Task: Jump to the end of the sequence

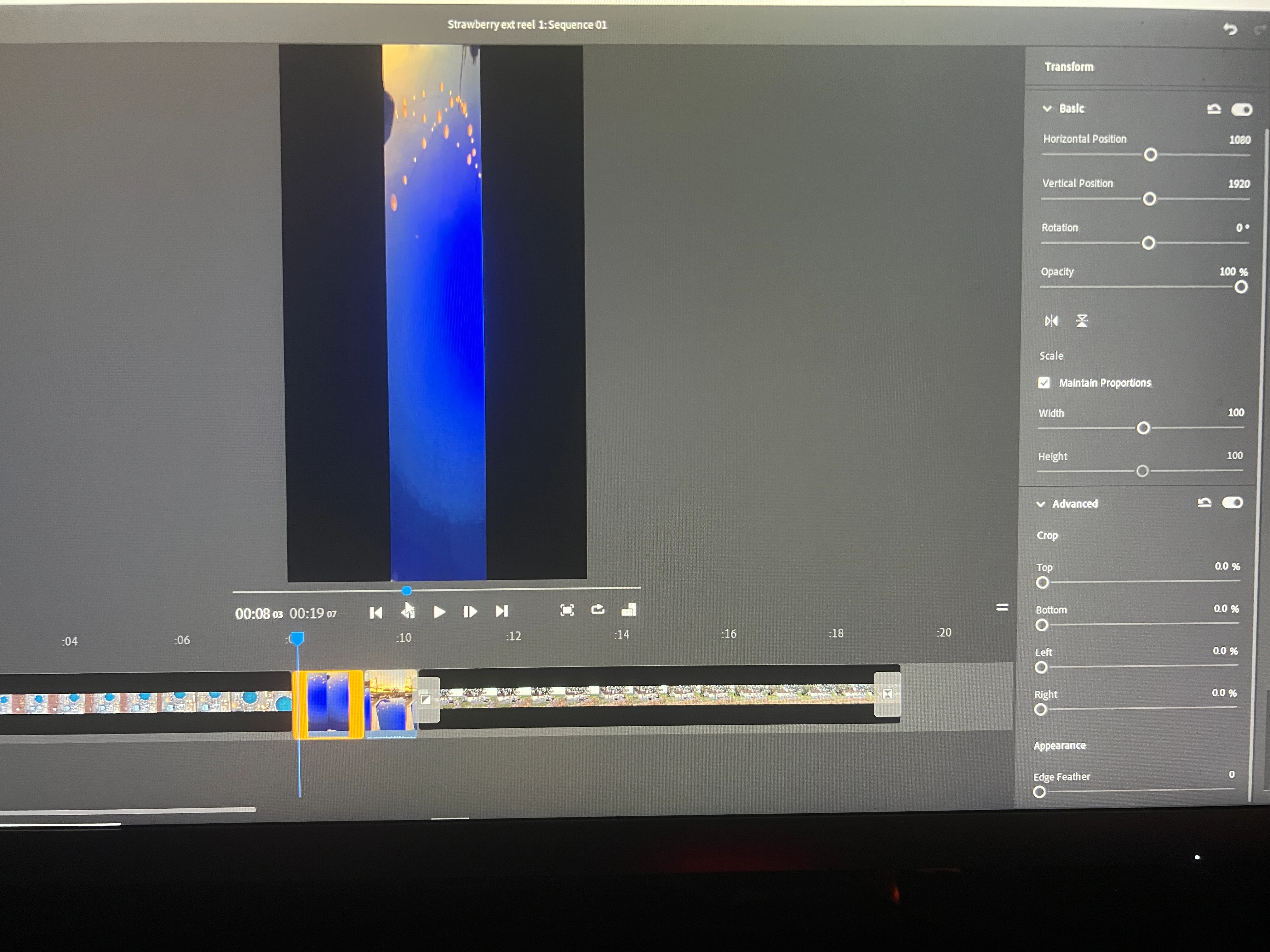Action: tap(502, 611)
